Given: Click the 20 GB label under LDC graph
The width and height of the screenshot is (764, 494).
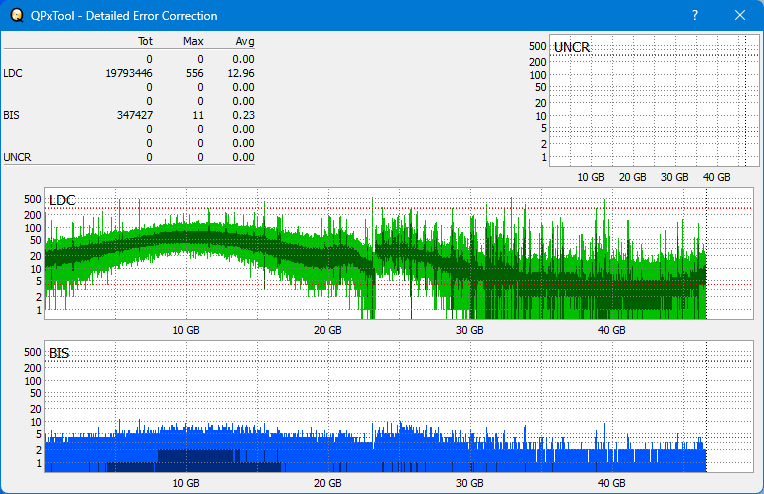Looking at the screenshot, I should [327, 330].
